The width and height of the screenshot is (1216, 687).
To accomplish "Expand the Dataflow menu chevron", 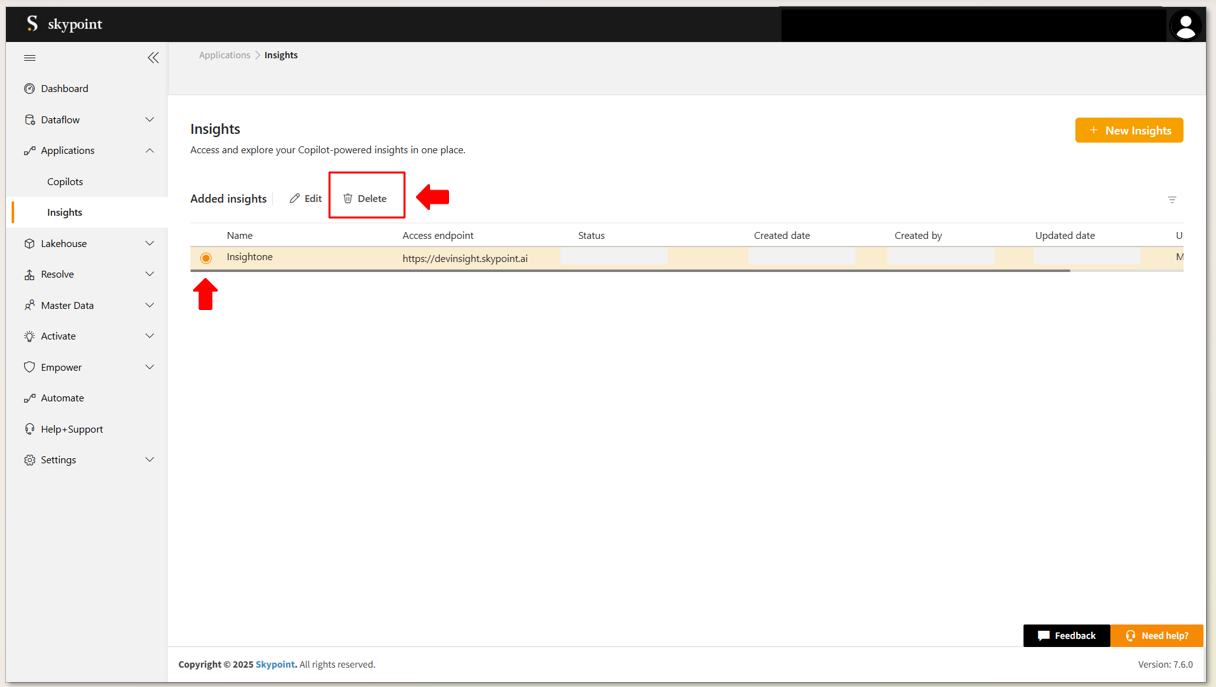I will point(150,120).
